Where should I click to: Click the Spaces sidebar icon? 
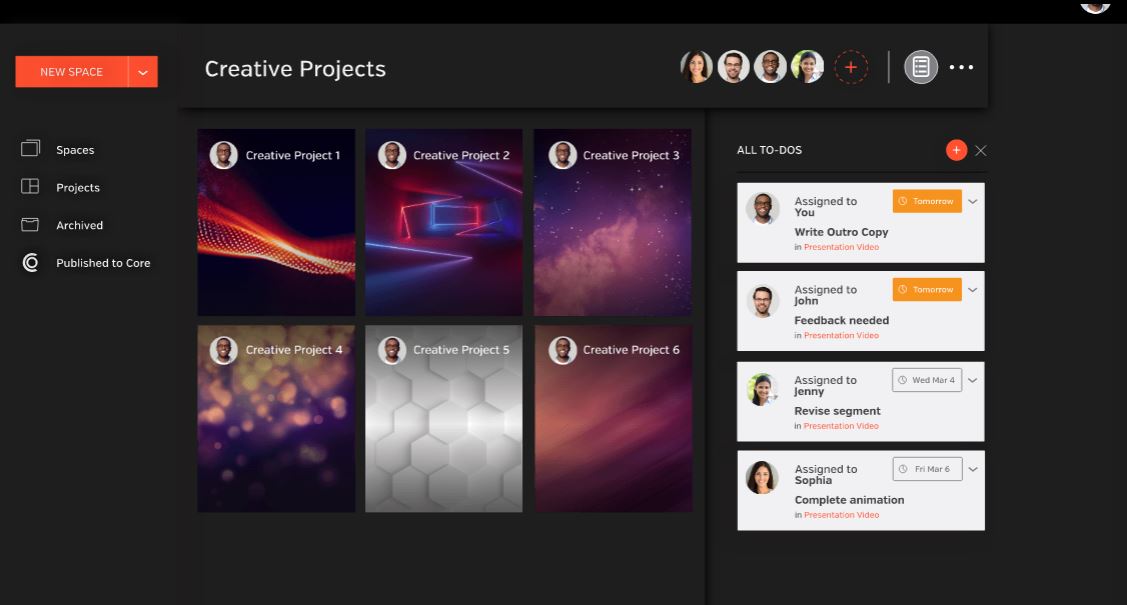point(30,148)
